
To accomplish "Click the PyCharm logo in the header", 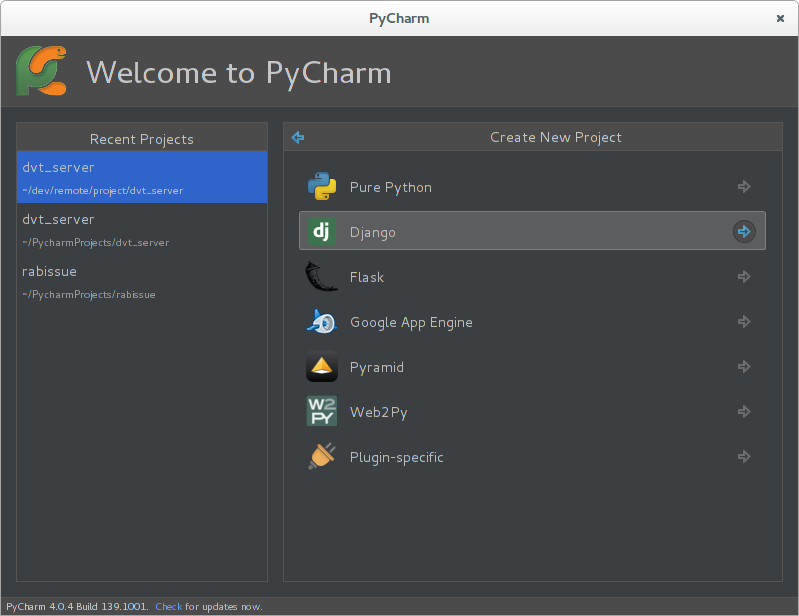I will point(41,71).
